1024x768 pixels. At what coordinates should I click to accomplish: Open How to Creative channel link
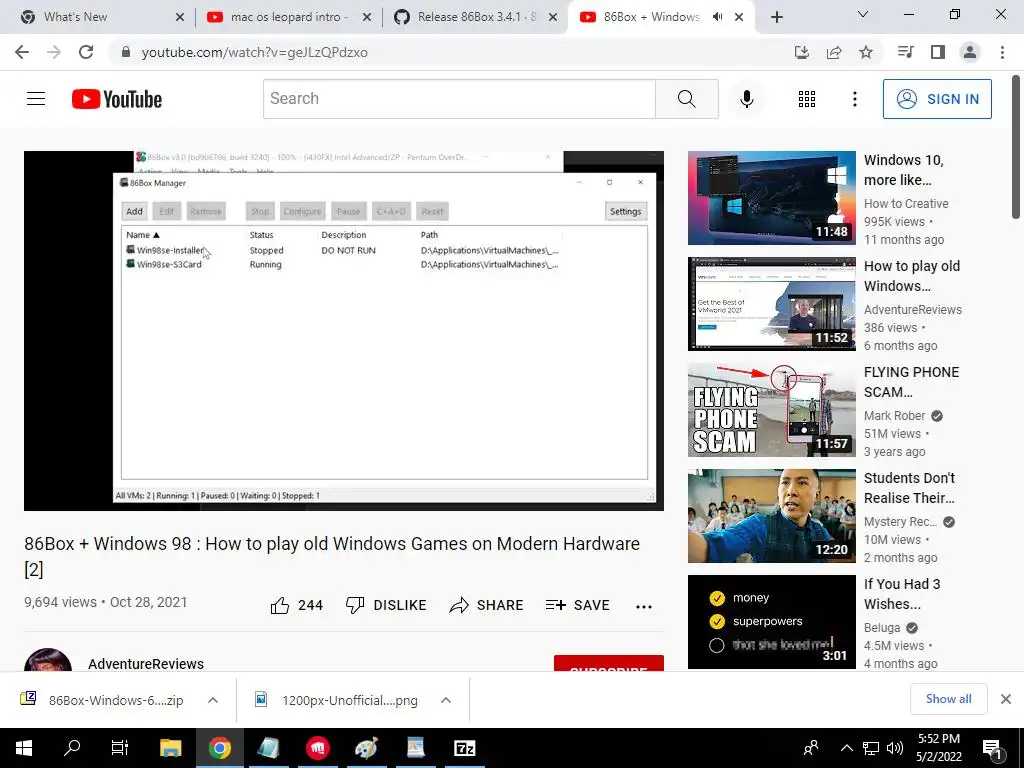tap(906, 204)
